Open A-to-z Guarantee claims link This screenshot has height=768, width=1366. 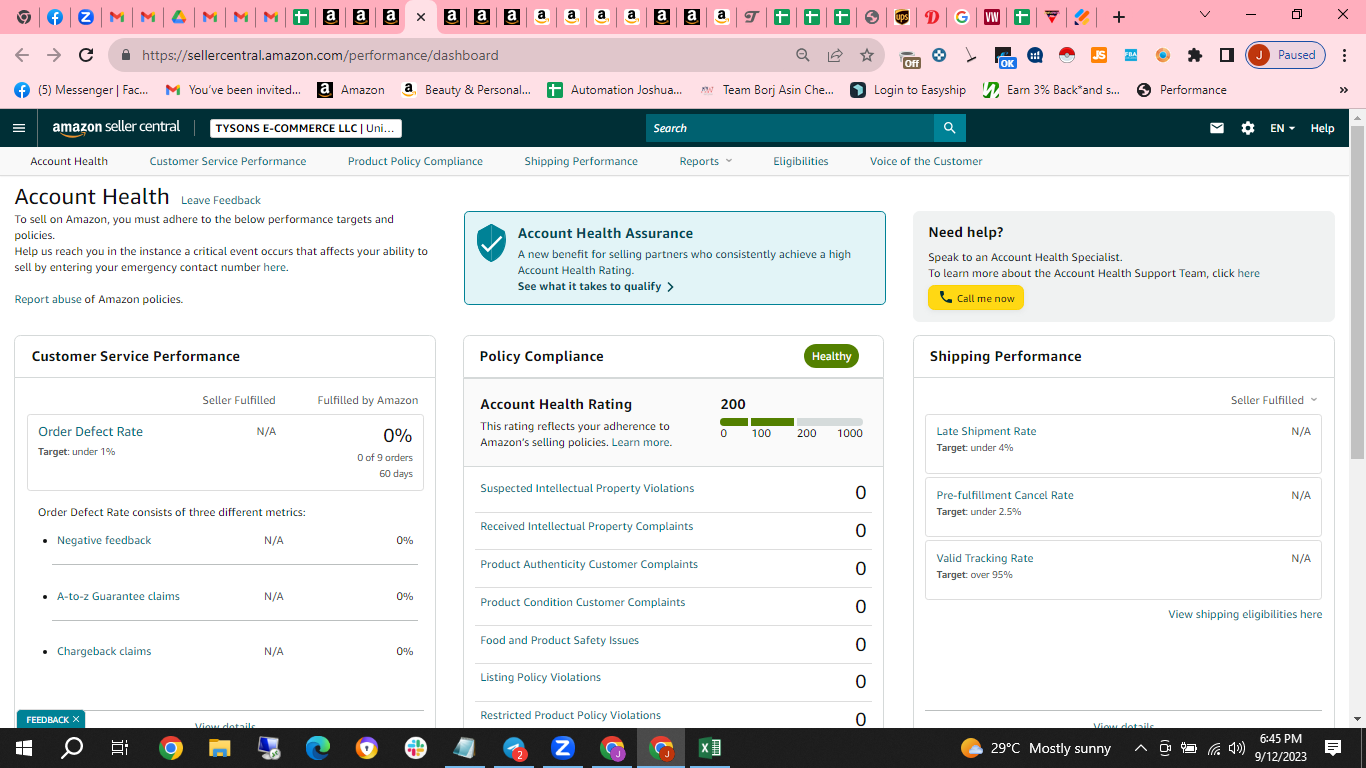118,596
